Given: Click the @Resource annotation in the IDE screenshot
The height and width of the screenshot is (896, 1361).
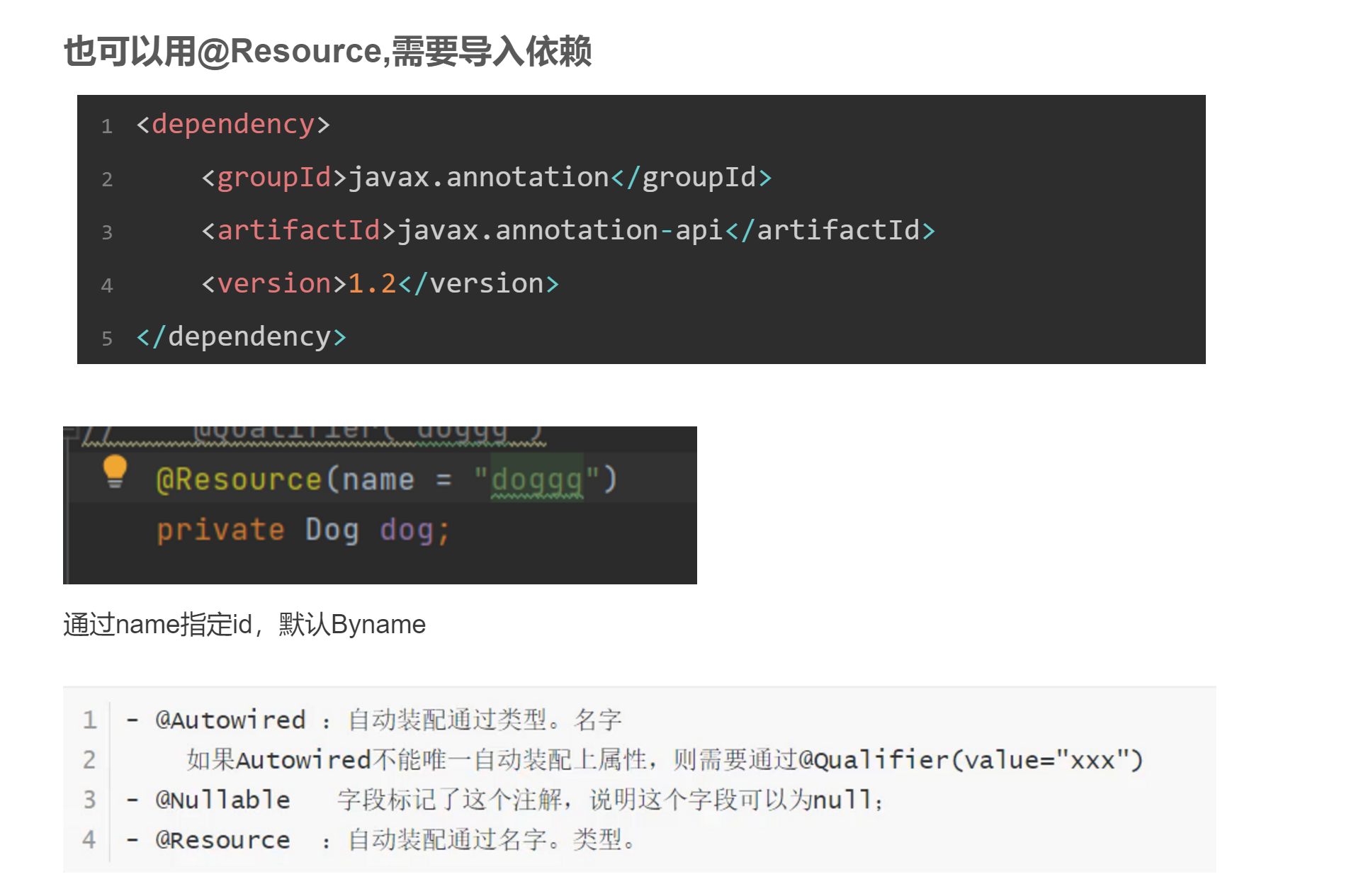Looking at the screenshot, I should point(238,480).
